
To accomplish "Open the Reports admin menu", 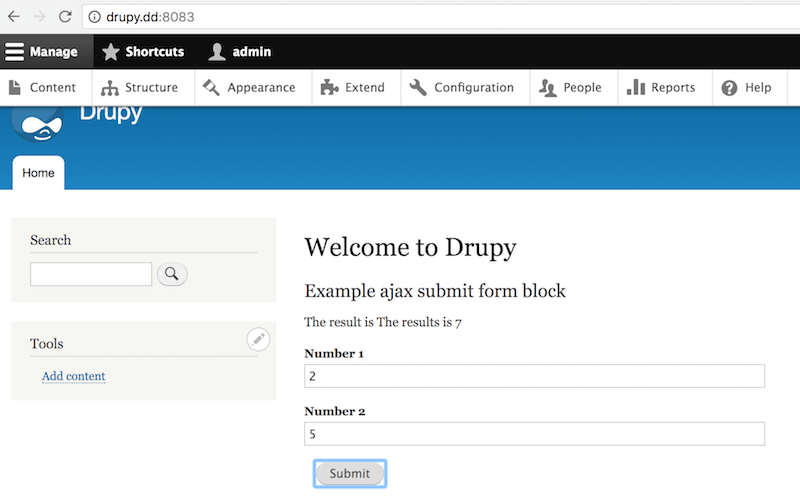I will click(x=662, y=88).
